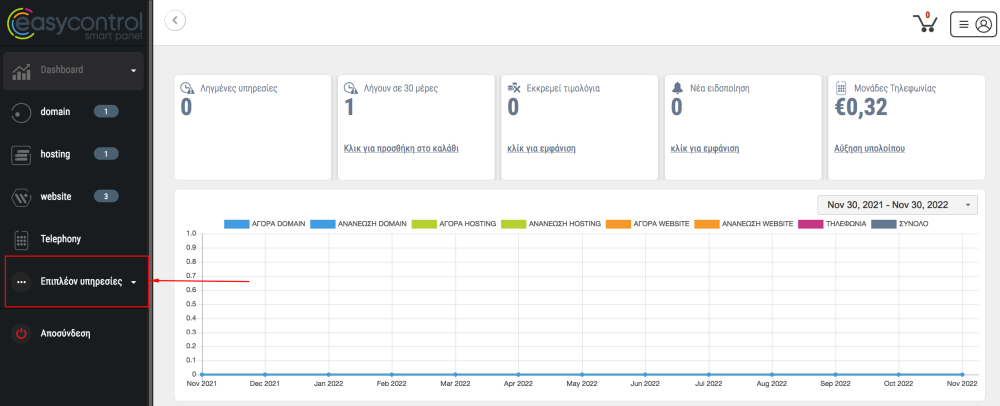Click the value 0 under Ληγμένες υπηρεσίες
This screenshot has width=1000, height=406.
pyautogui.click(x=186, y=108)
